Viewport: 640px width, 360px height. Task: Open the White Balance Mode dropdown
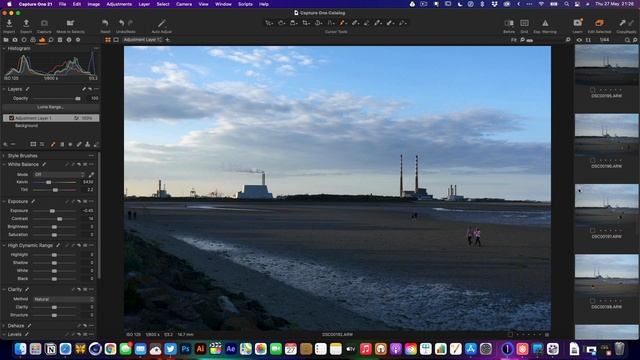click(x=59, y=174)
